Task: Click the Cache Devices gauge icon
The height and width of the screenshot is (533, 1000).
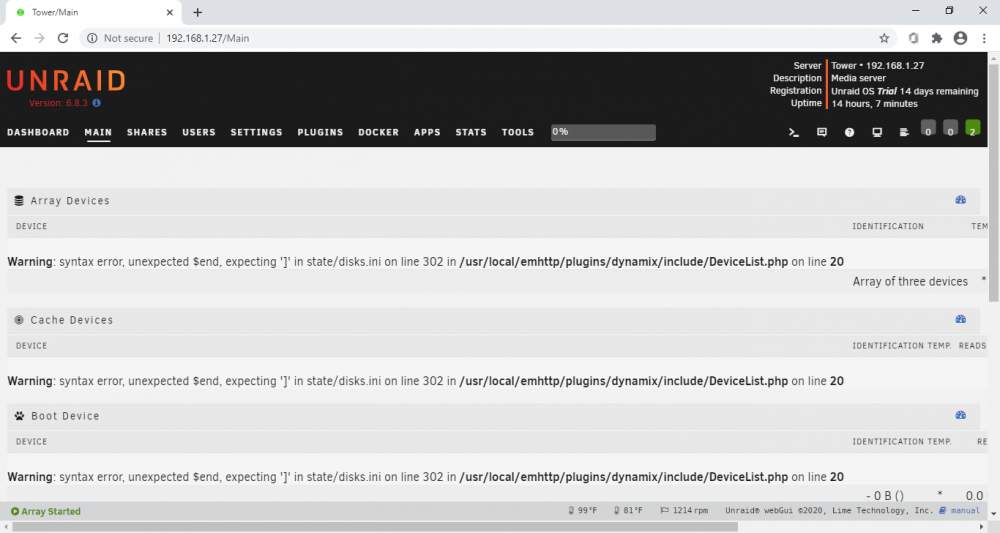Action: click(960, 319)
